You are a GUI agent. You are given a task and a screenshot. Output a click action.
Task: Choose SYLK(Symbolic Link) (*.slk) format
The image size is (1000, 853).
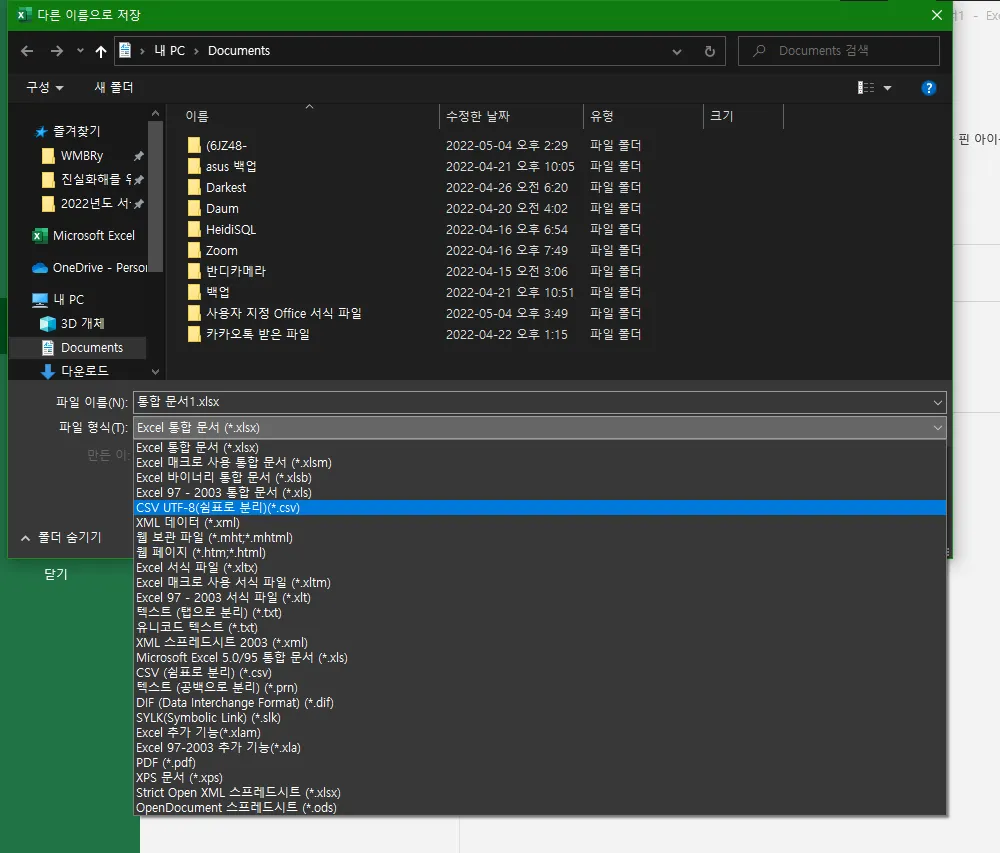(x=540, y=718)
